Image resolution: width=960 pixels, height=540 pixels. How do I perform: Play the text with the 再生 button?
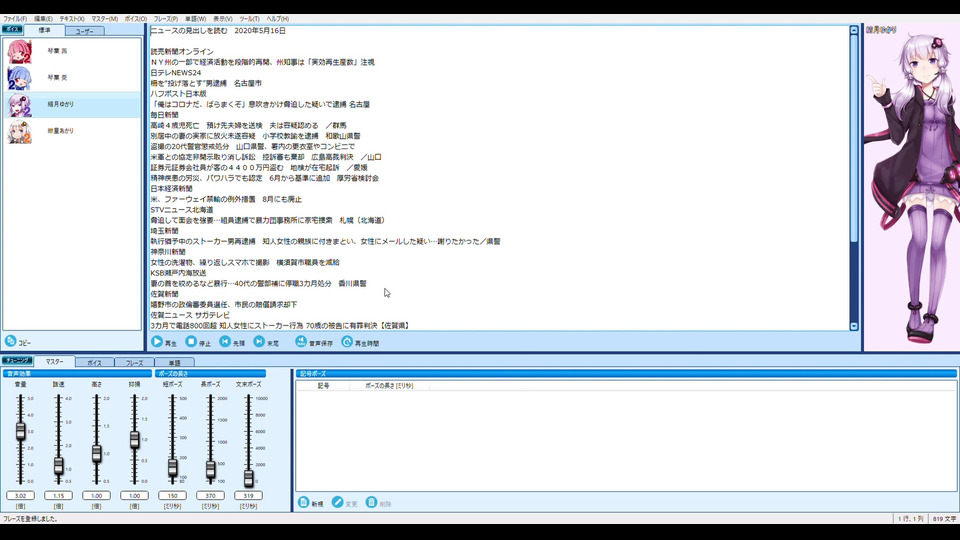click(163, 342)
